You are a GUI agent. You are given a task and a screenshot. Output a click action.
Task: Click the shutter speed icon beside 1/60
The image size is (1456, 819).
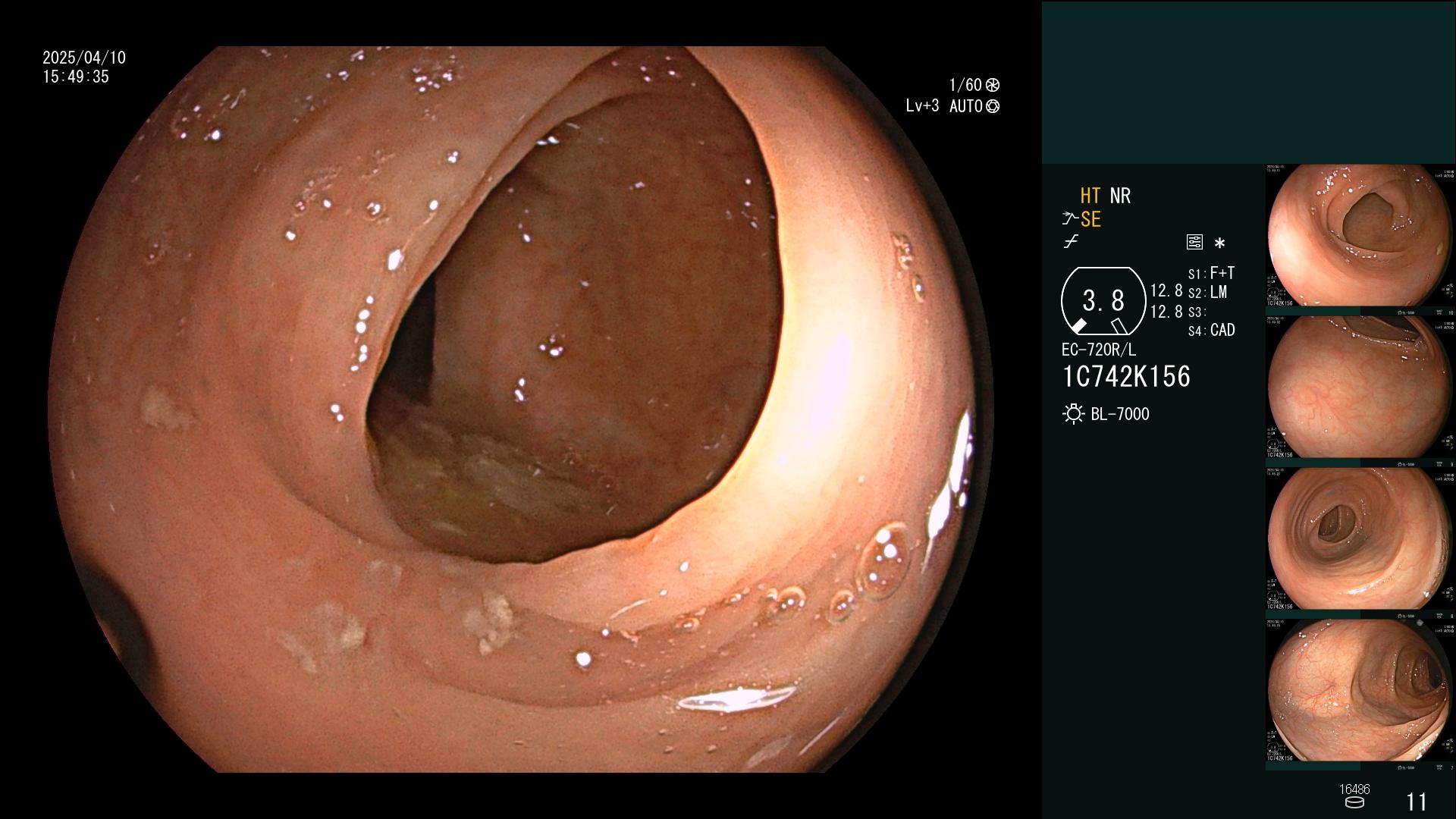click(992, 85)
